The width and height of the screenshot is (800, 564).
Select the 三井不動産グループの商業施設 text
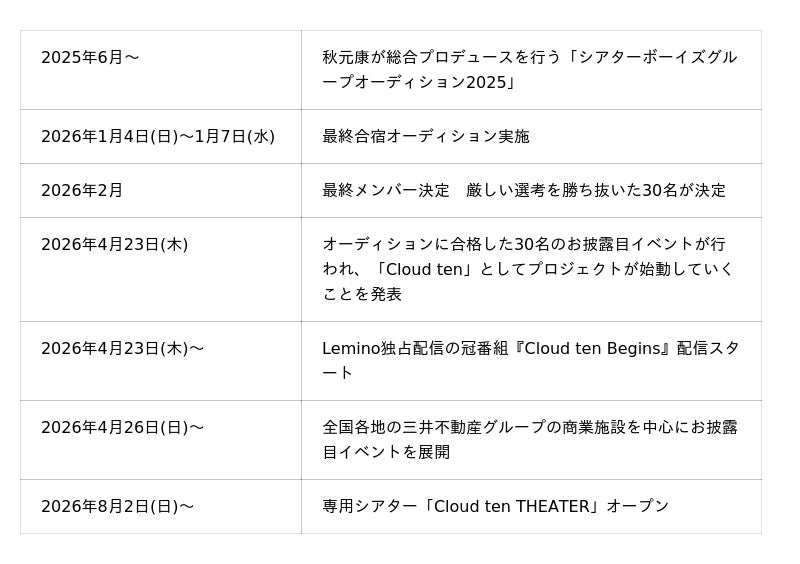coord(530,427)
